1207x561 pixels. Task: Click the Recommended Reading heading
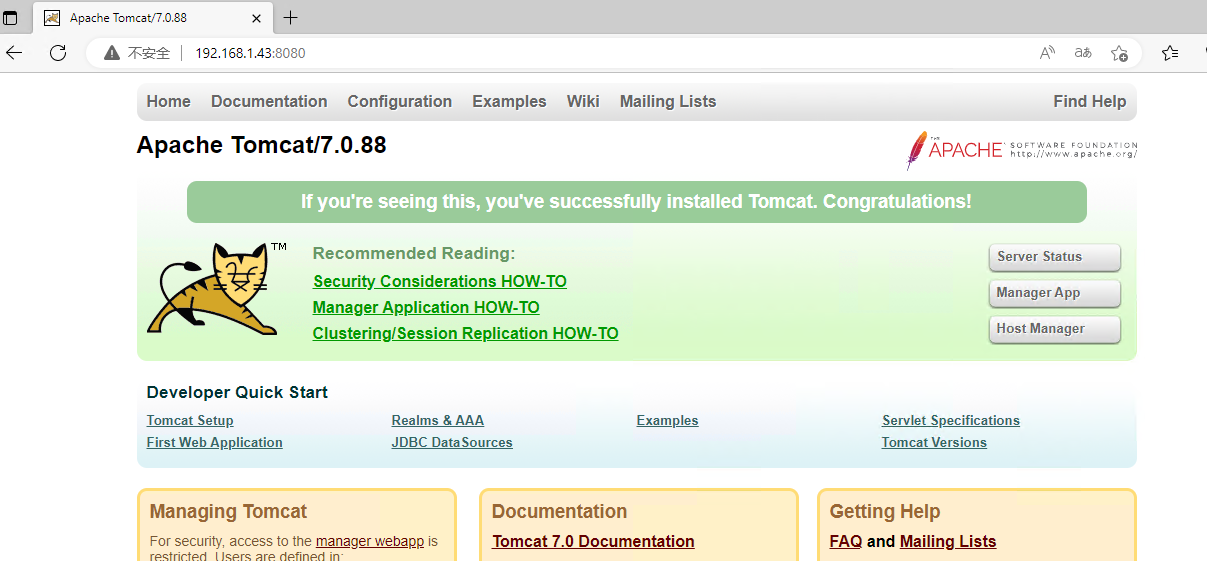click(414, 254)
